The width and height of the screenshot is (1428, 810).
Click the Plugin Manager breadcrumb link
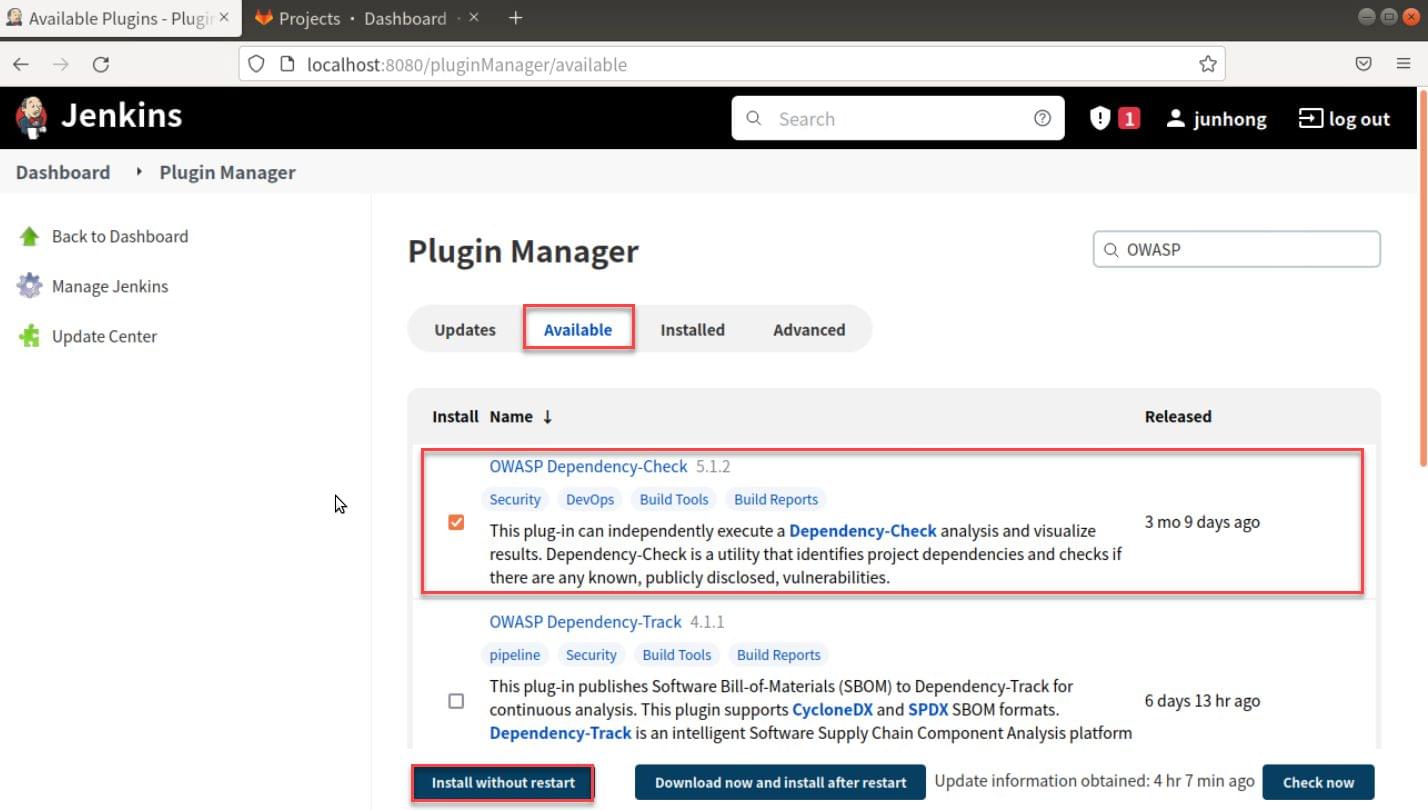[x=227, y=172]
